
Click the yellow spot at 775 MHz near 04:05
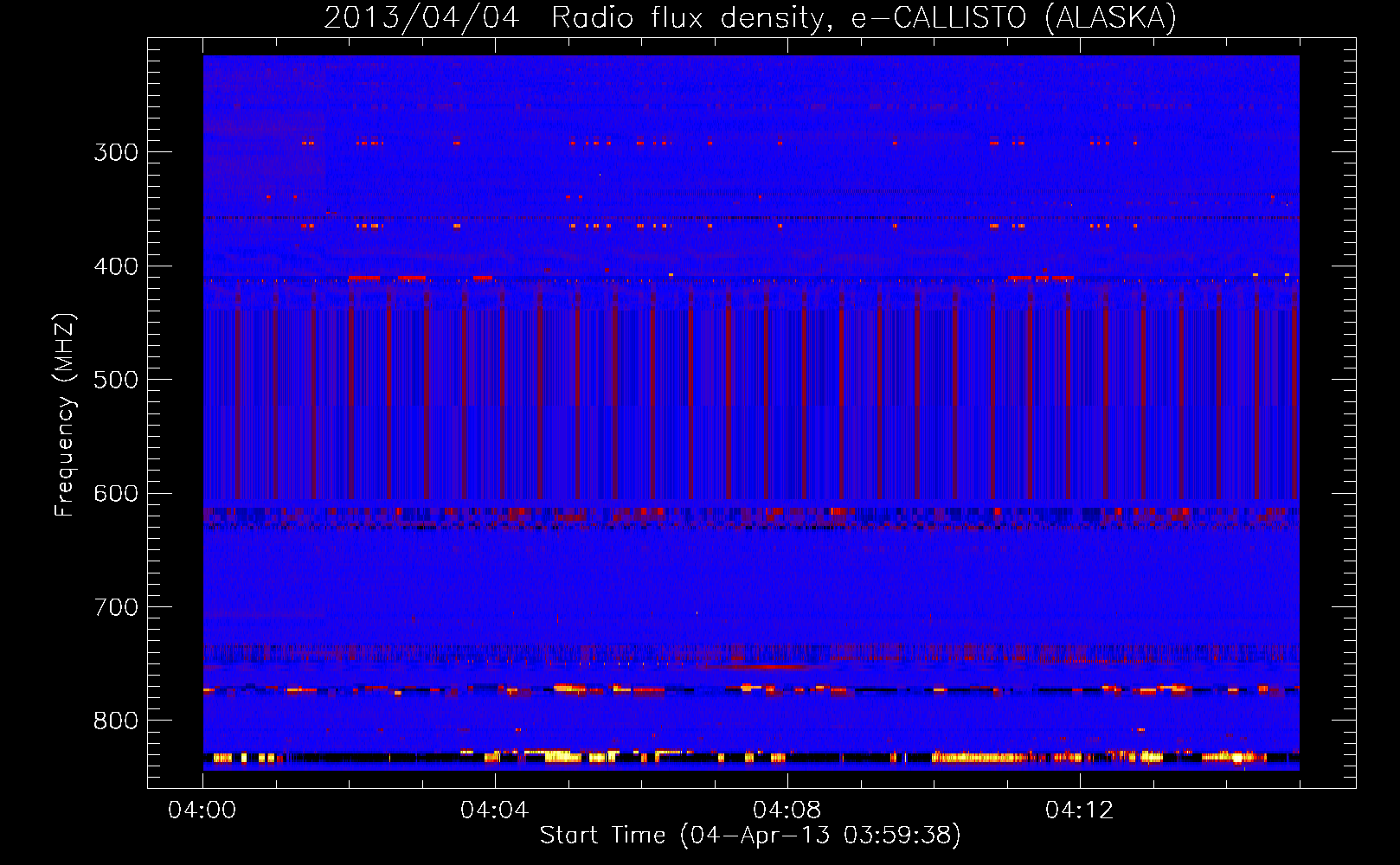pos(568,688)
